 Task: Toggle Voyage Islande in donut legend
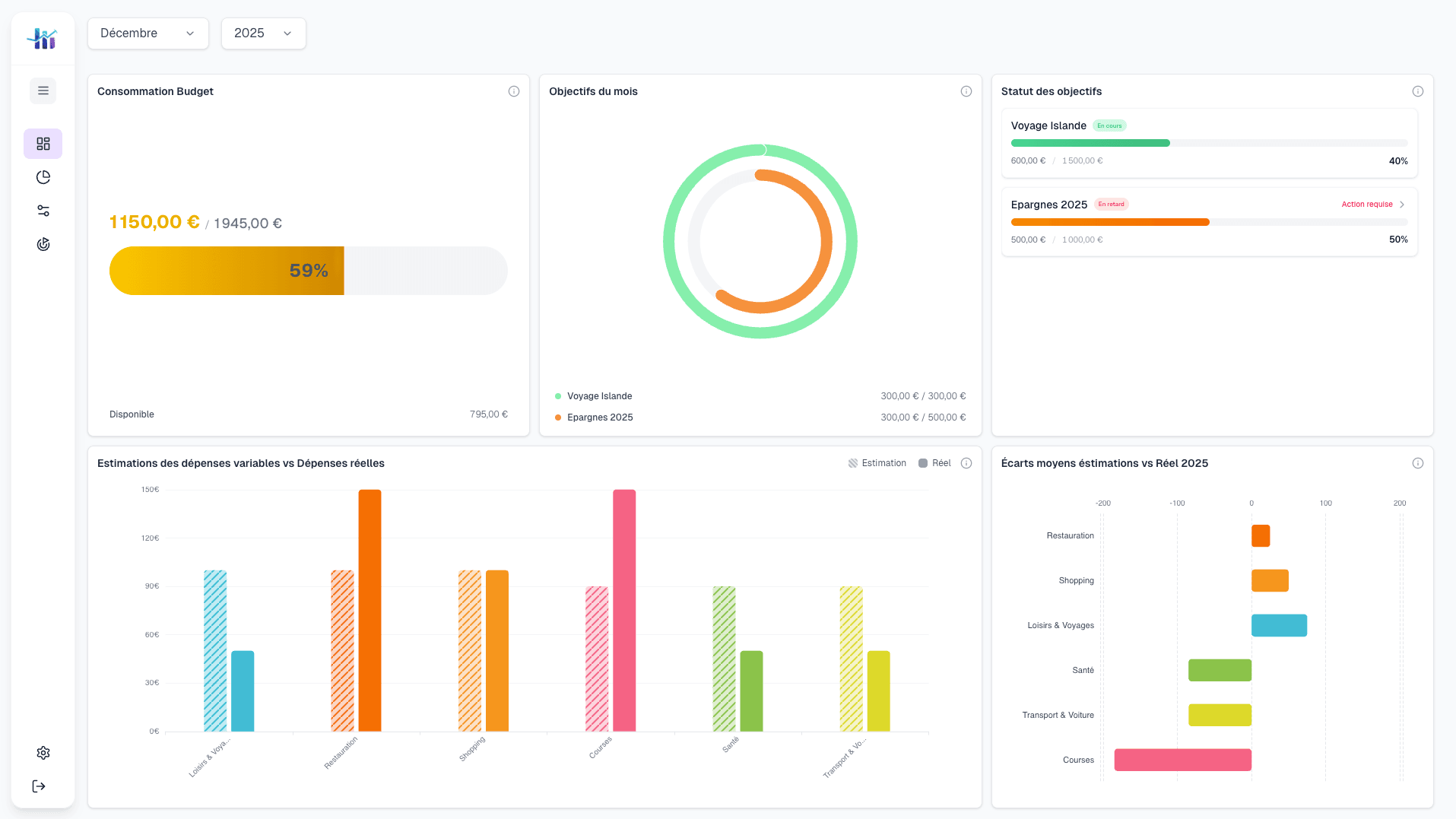coord(599,396)
